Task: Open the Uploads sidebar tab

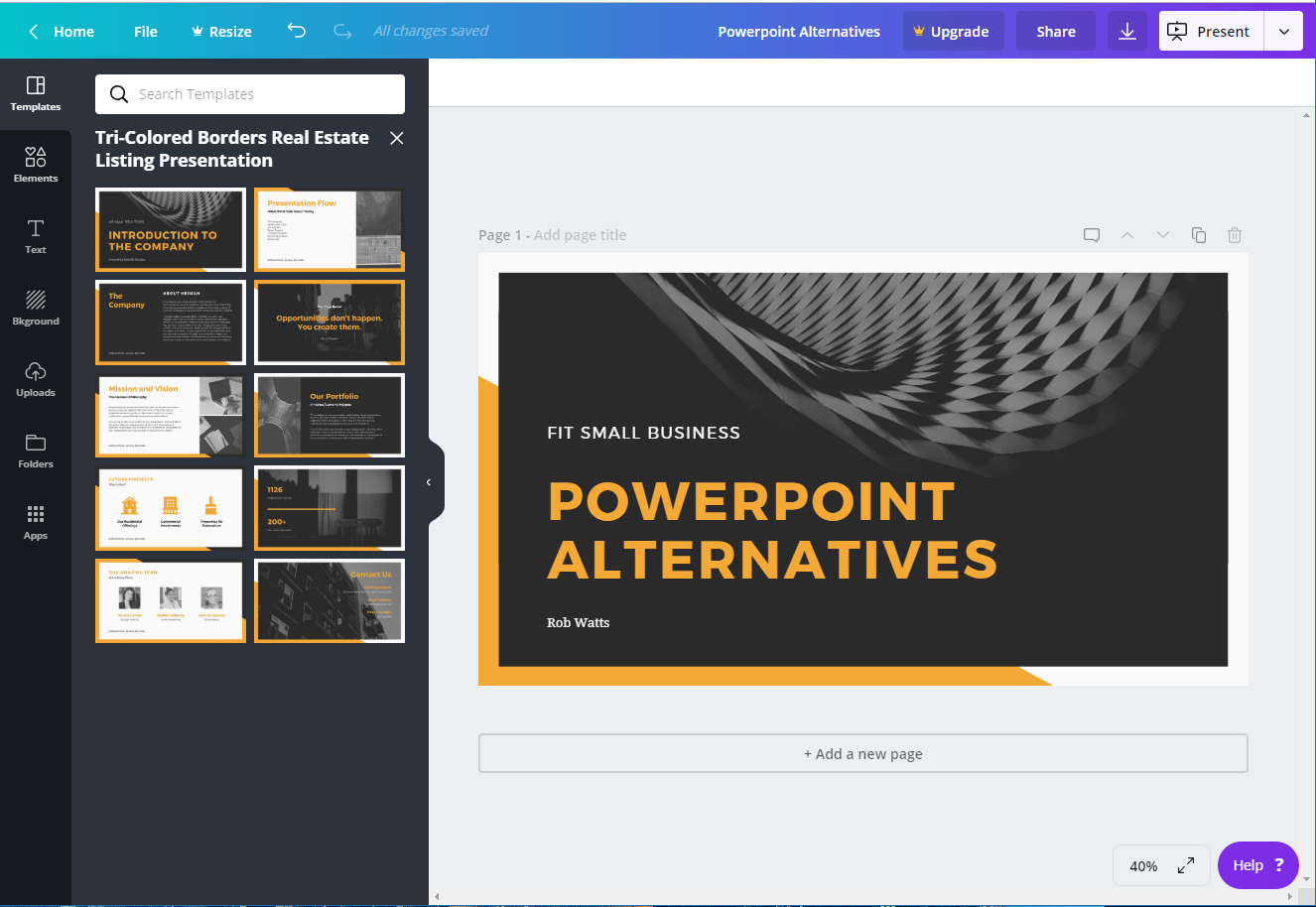Action: 36,380
